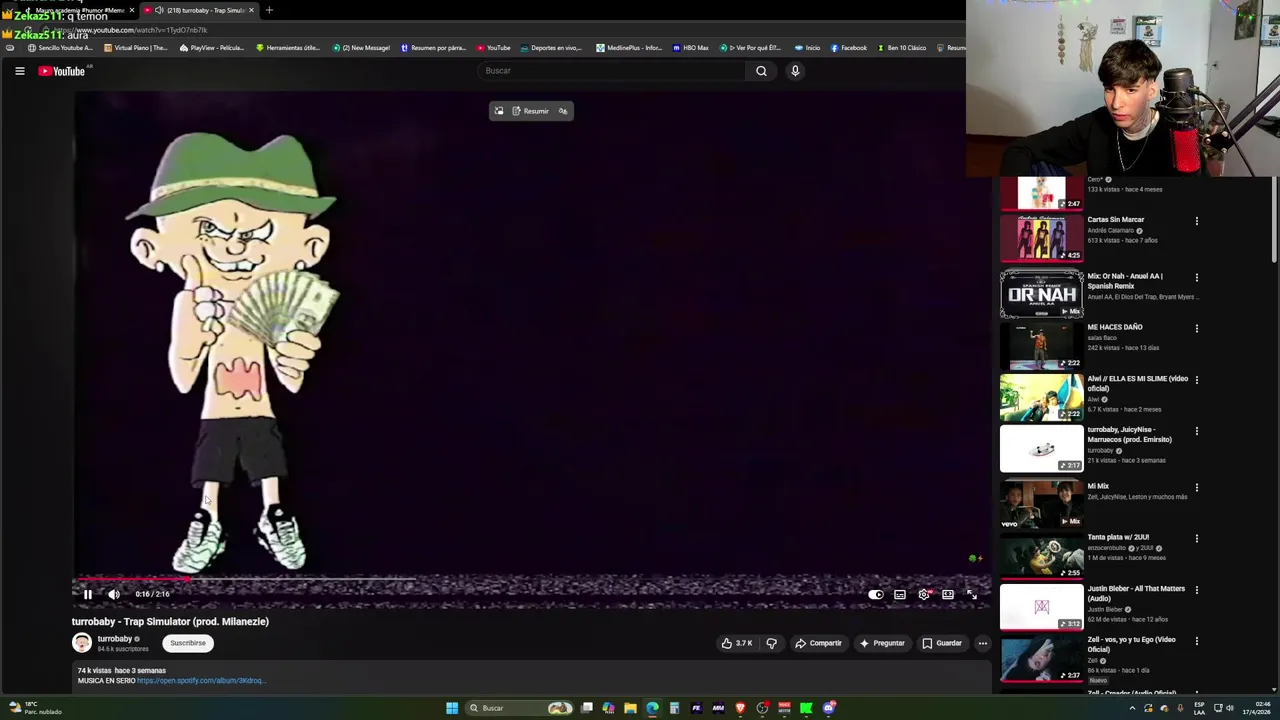Open the taskbar weather widget
This screenshot has width=1280, height=720.
click(35, 708)
